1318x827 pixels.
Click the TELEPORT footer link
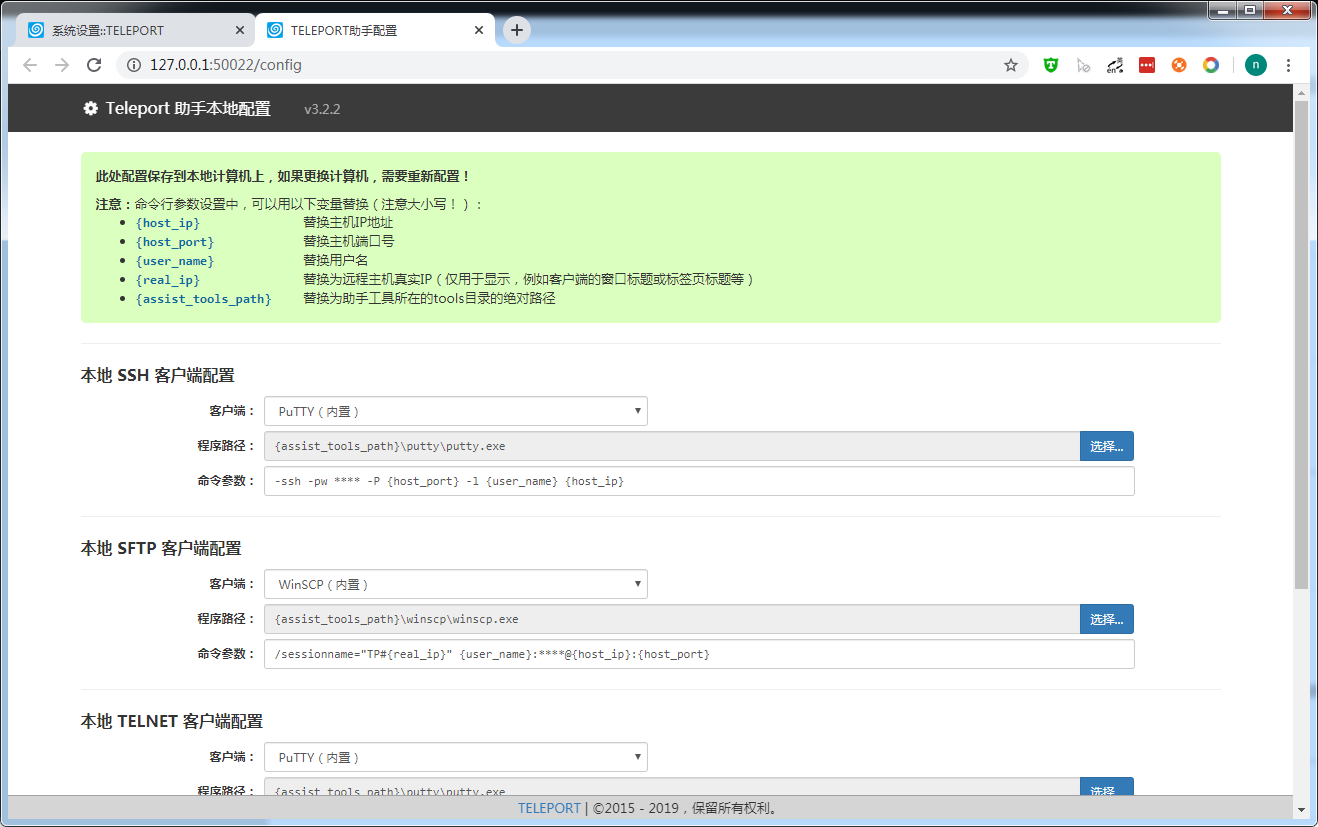(549, 808)
